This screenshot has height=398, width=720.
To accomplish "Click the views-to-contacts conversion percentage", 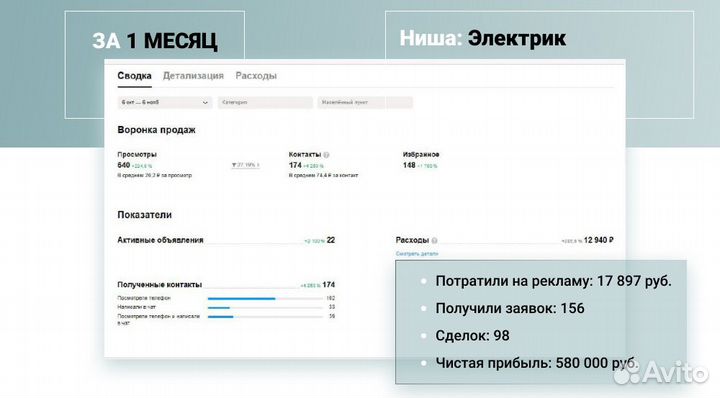I will [x=245, y=165].
